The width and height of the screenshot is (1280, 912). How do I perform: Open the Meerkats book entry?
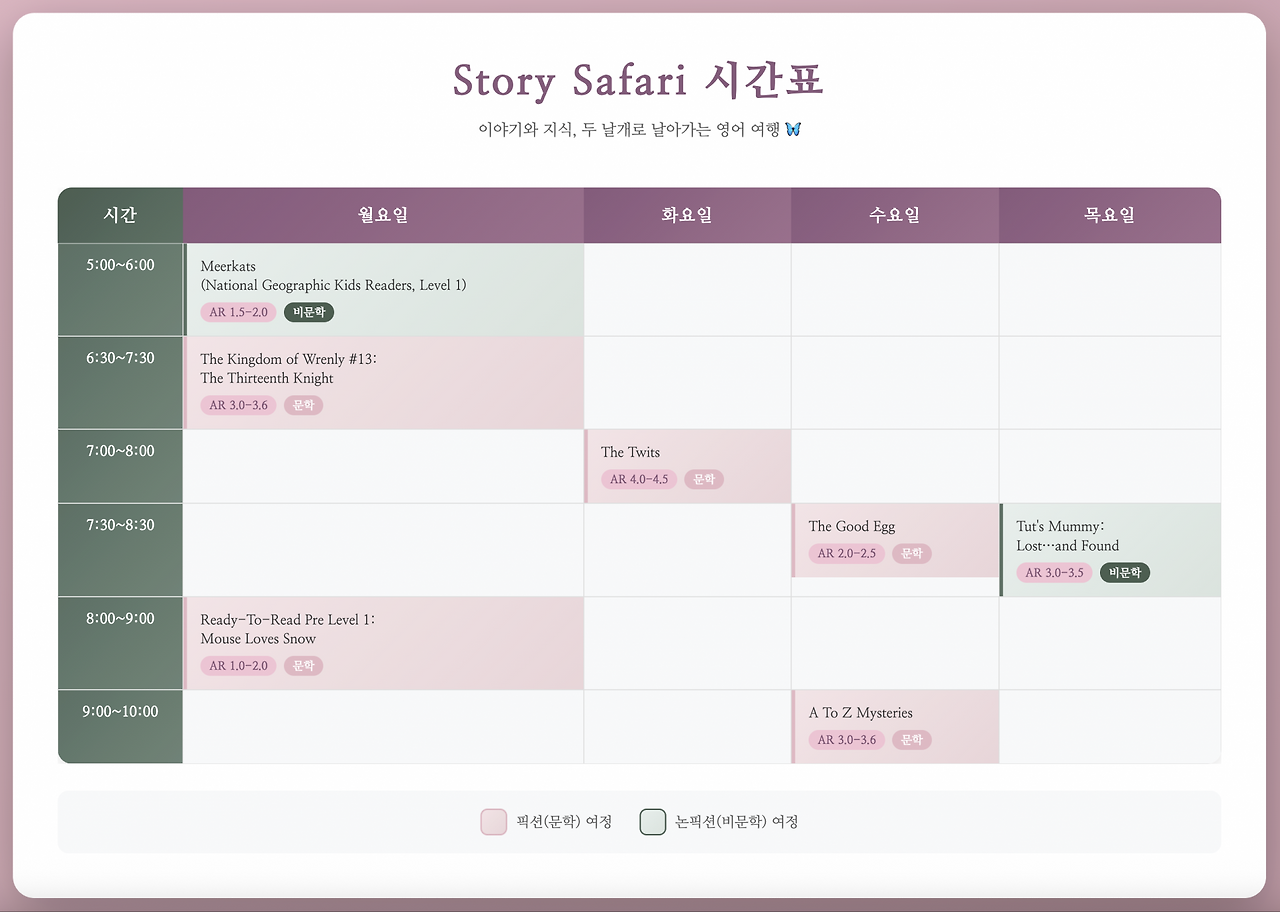click(384, 290)
